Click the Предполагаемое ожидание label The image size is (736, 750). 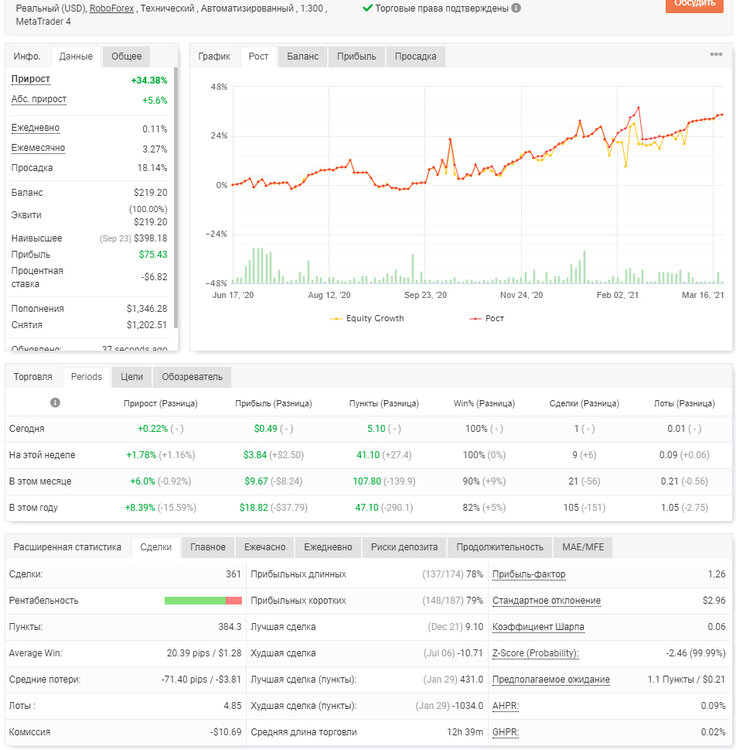[x=551, y=680]
